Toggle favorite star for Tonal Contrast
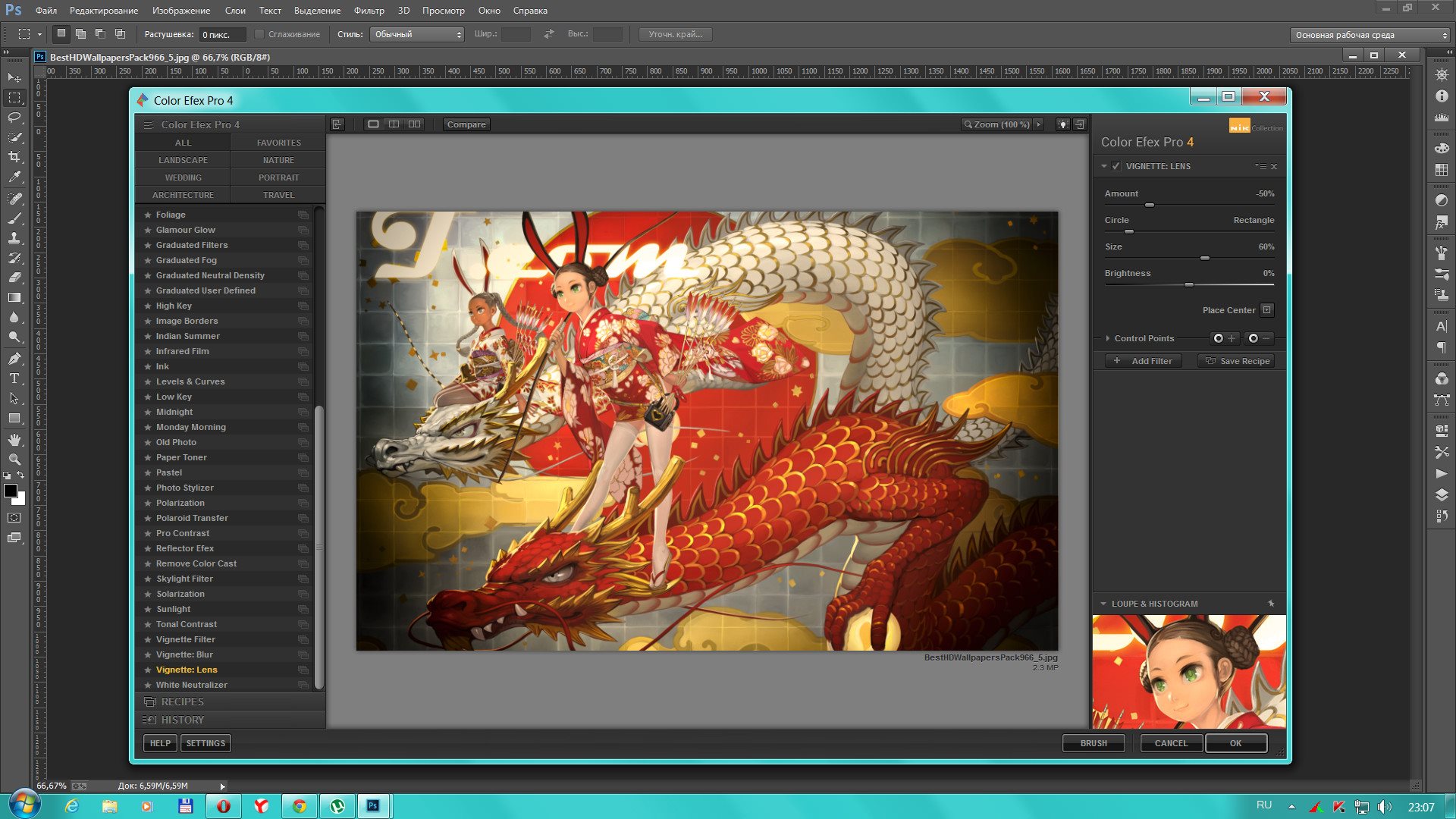The image size is (1456, 819). tap(148, 624)
